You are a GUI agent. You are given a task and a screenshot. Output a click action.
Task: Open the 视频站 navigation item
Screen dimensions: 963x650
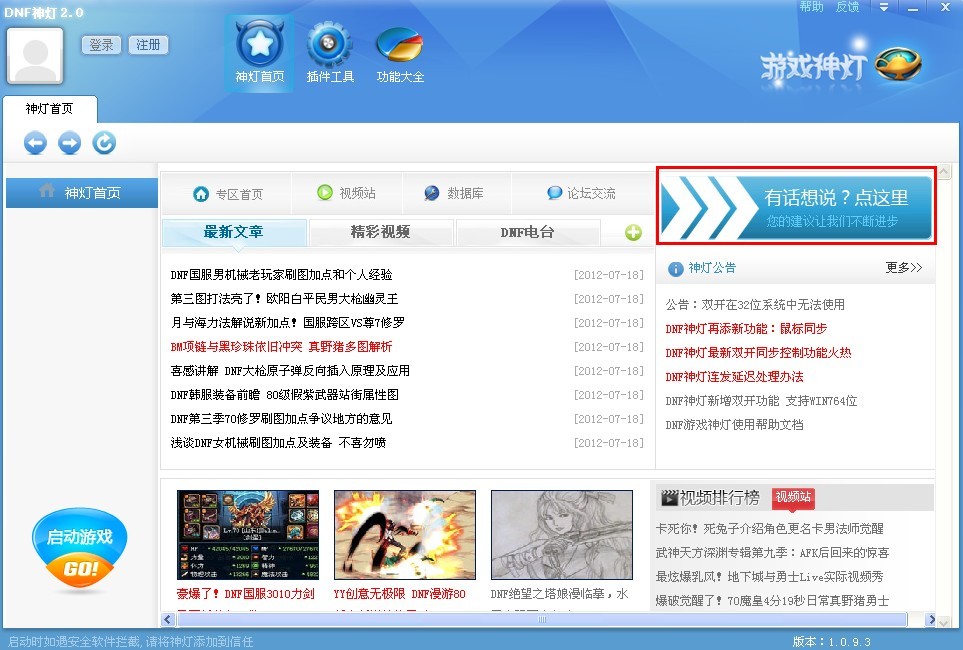coord(346,193)
